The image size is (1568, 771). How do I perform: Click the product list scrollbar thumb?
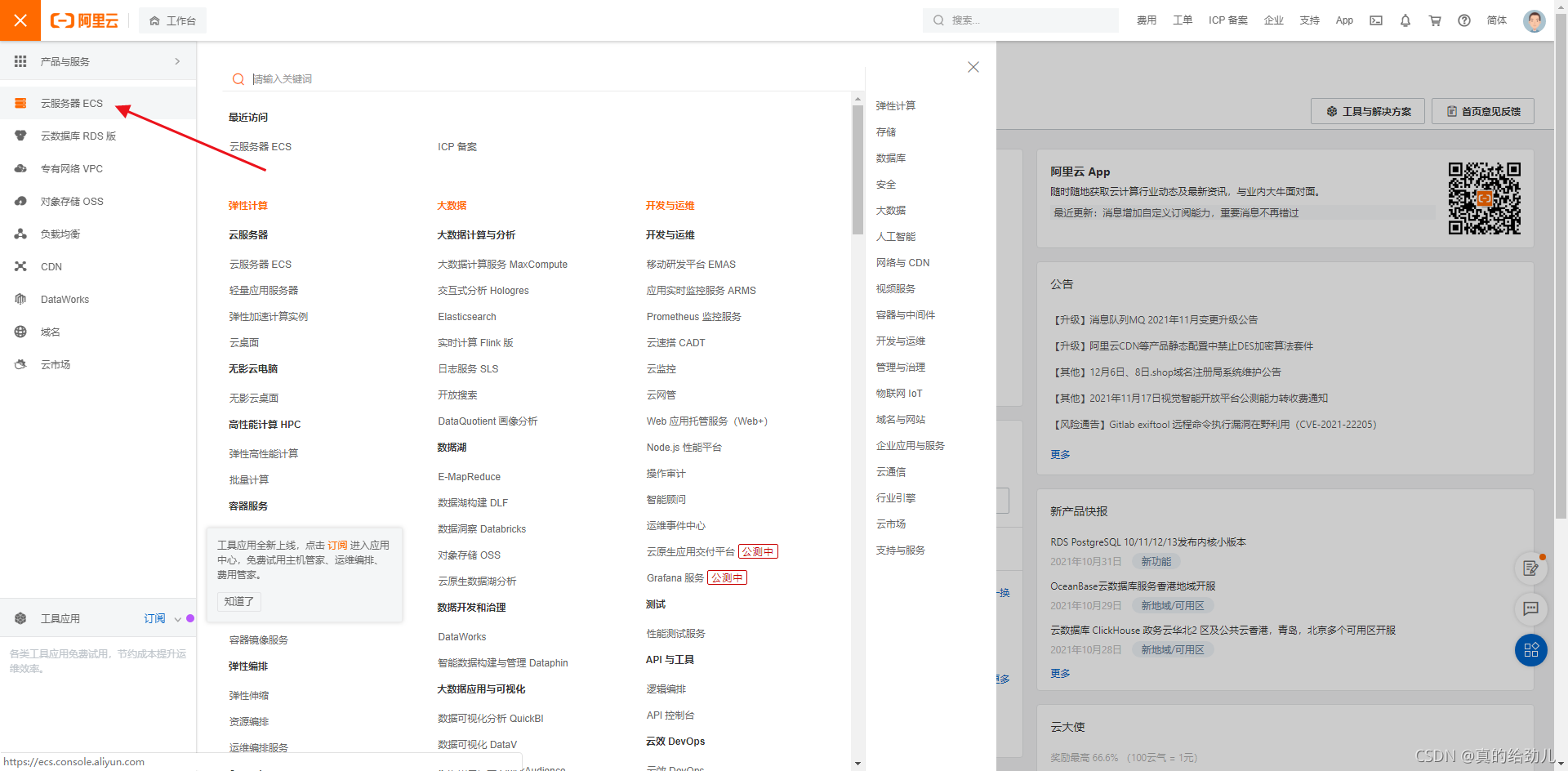click(857, 170)
